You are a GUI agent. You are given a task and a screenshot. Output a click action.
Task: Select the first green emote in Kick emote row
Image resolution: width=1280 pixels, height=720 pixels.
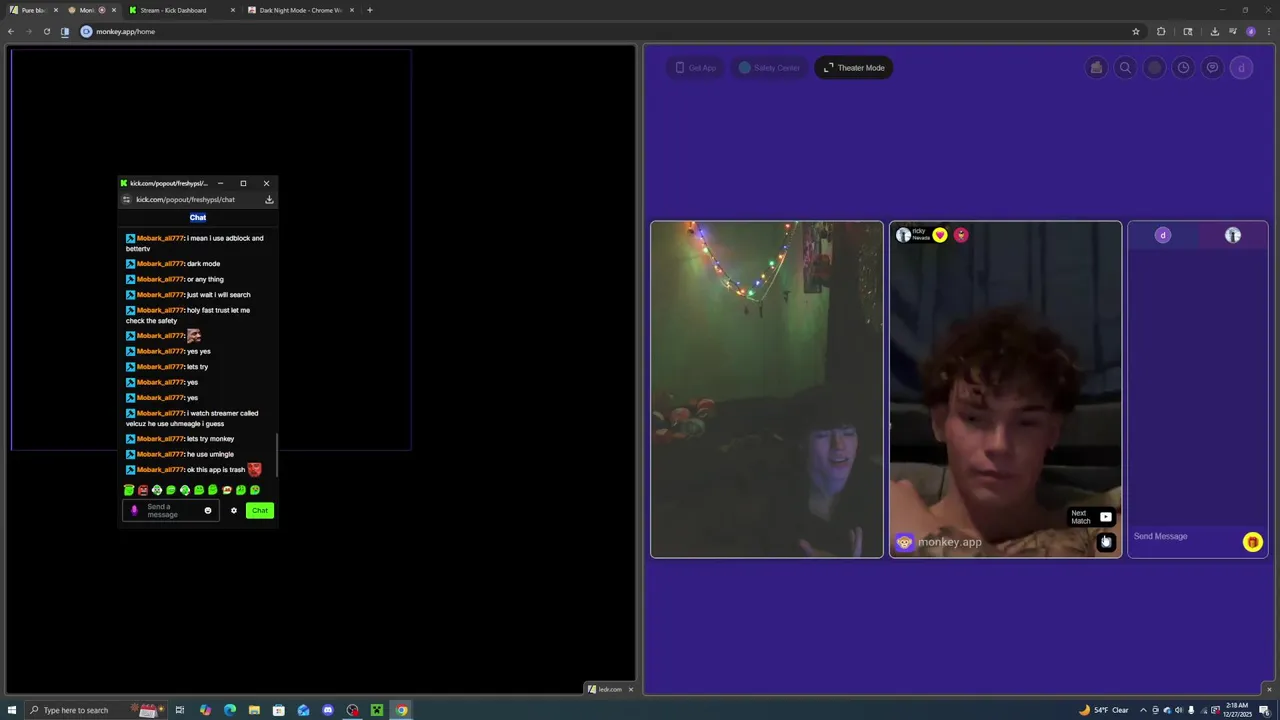(x=129, y=490)
